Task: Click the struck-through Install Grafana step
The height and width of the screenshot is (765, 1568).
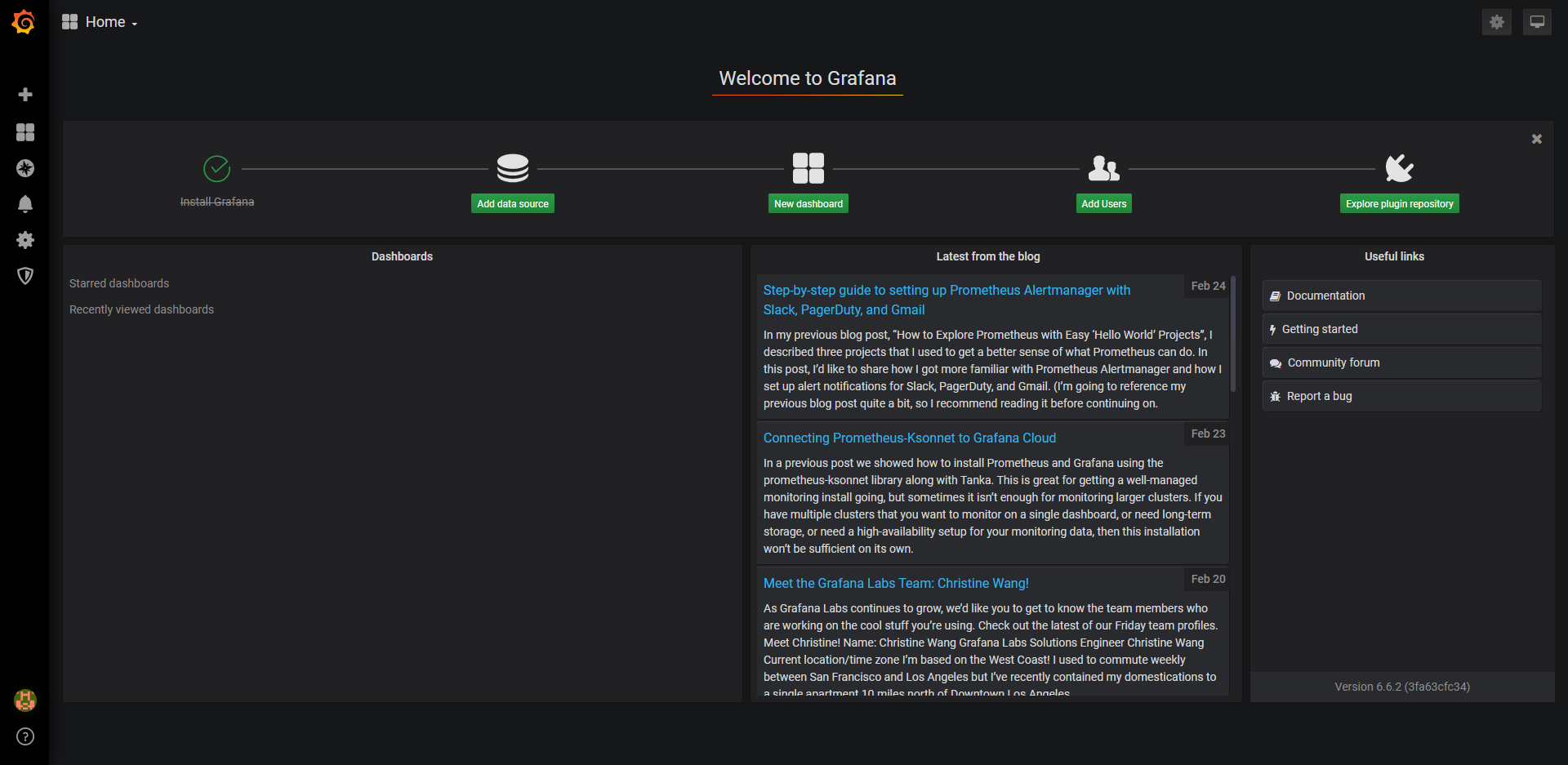Action: click(217, 202)
